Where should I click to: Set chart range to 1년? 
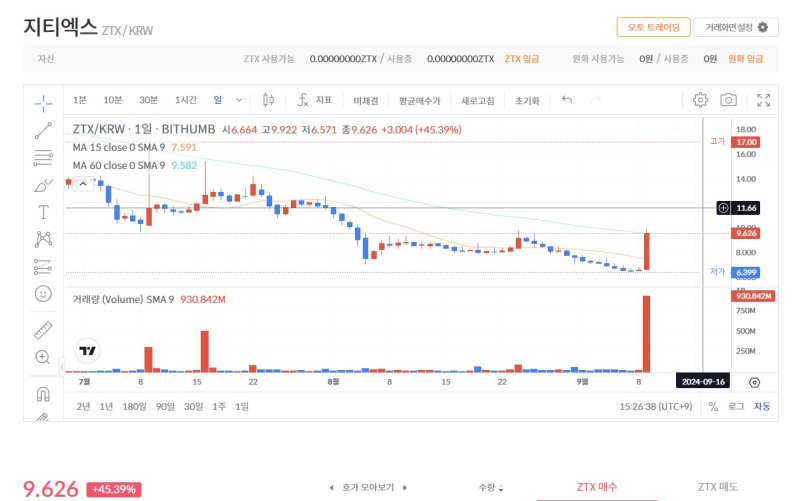(x=106, y=407)
